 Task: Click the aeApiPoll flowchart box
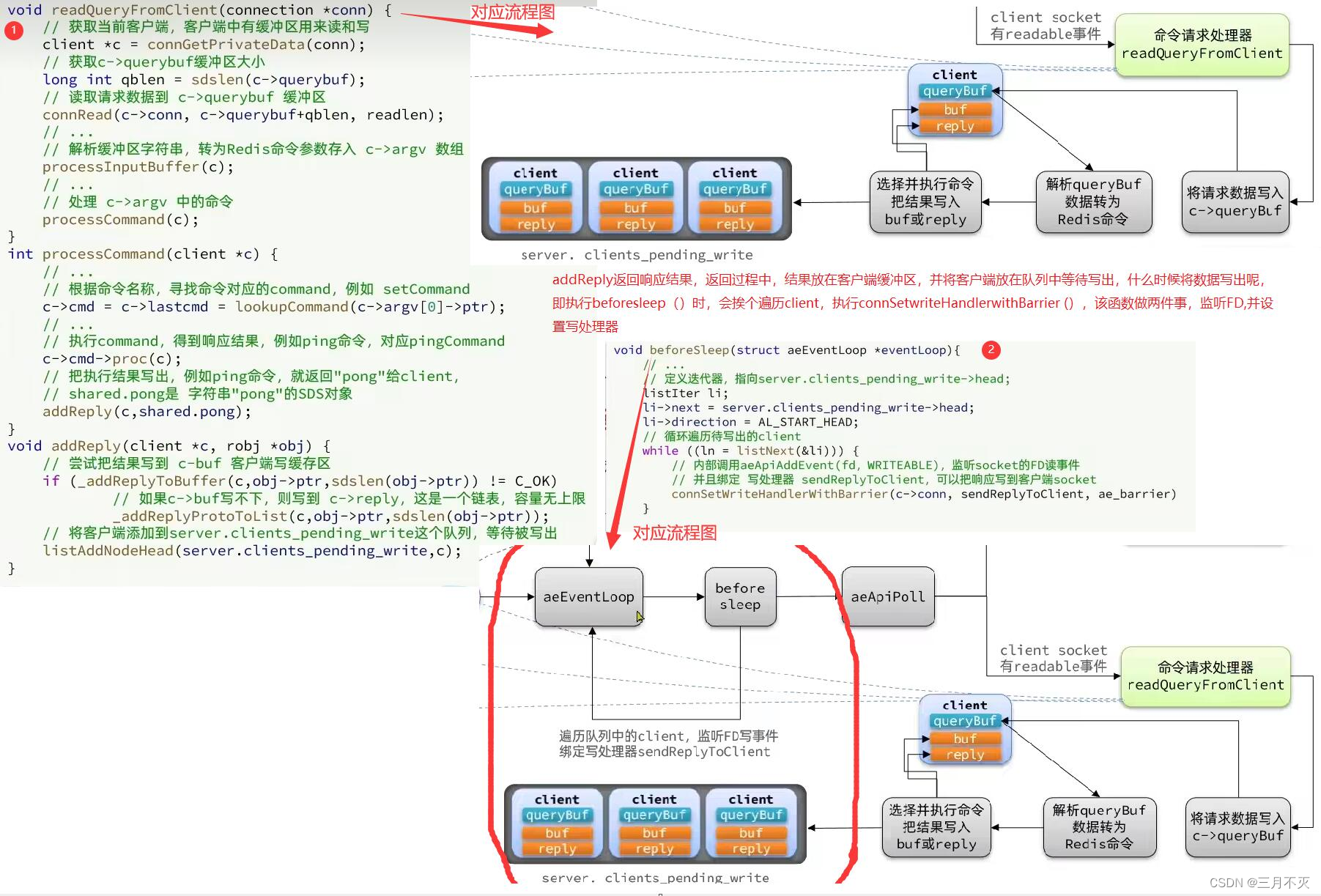click(888, 596)
